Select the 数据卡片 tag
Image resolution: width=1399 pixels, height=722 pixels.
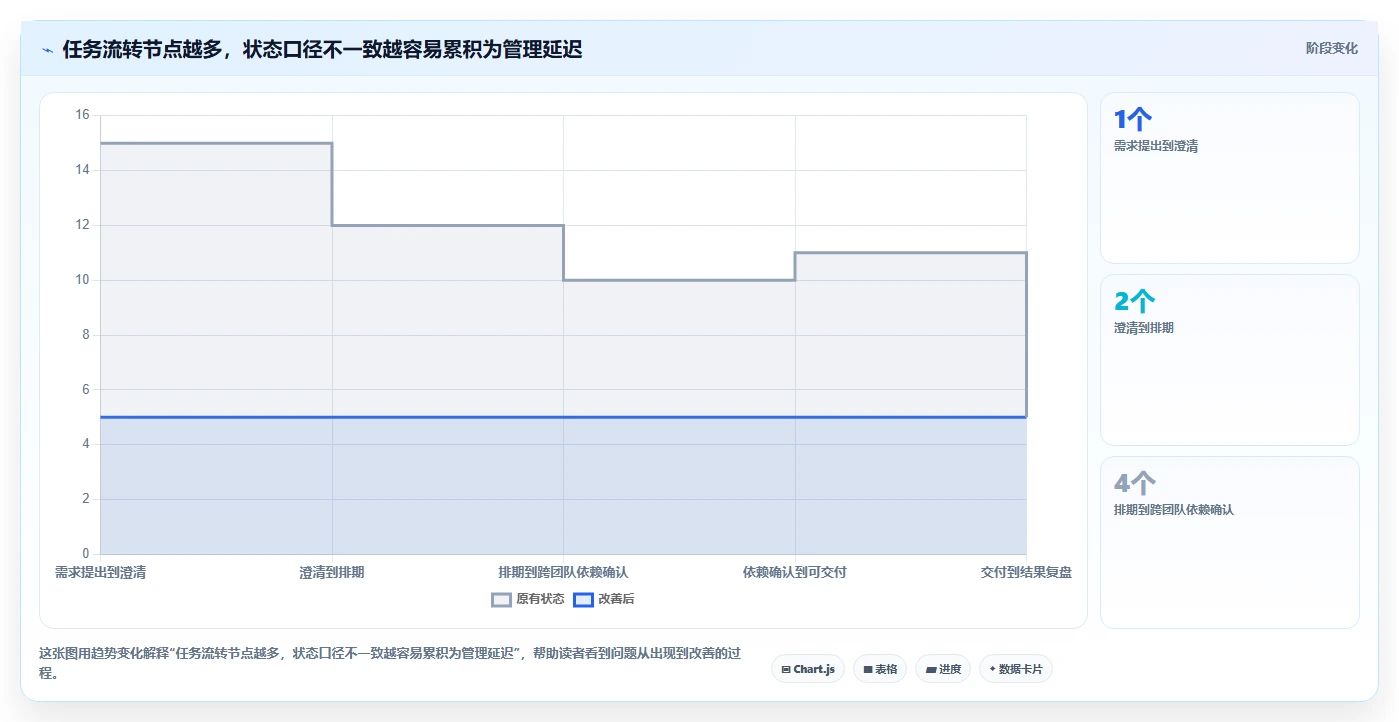(1016, 669)
